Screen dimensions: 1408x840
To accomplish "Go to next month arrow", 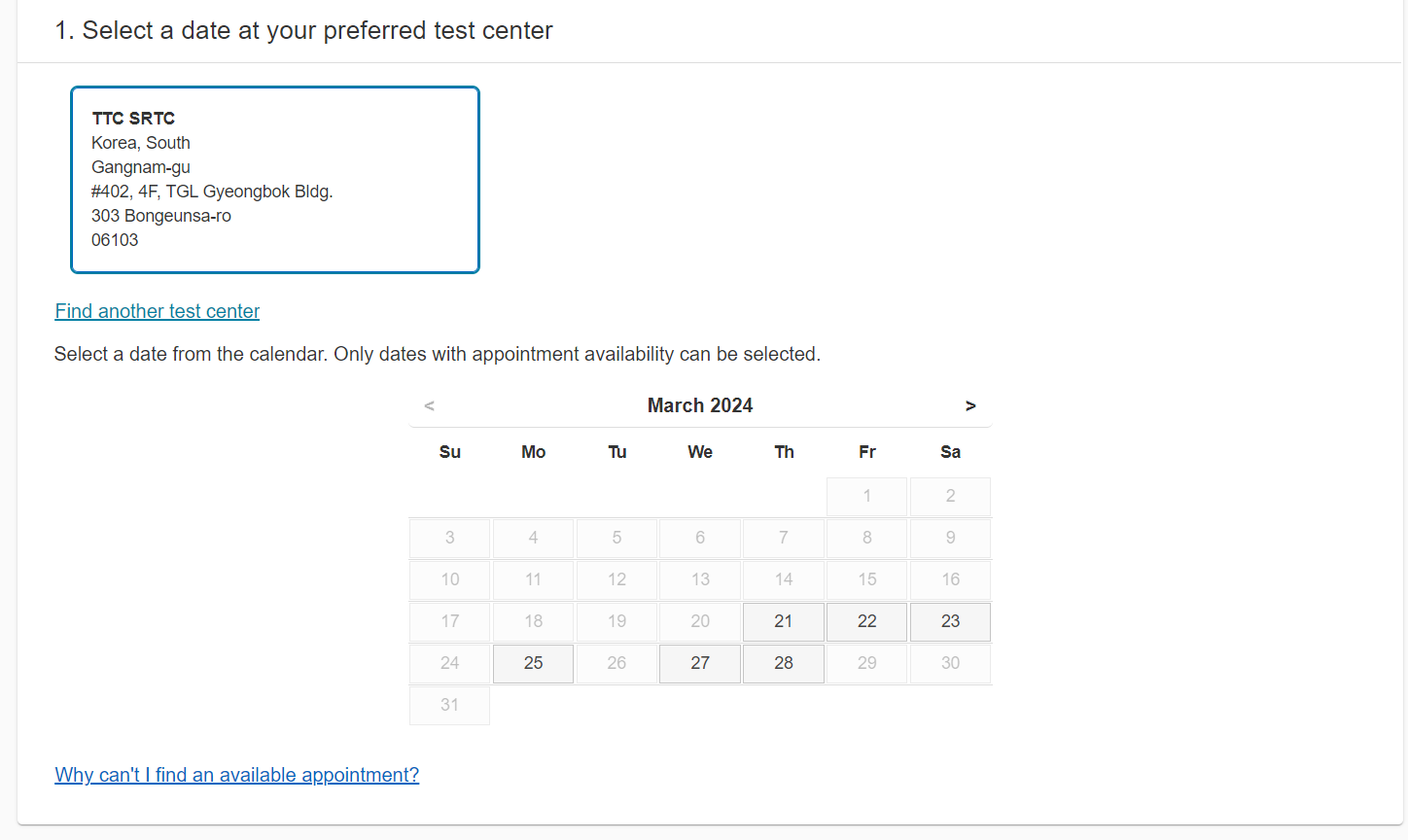I will click(x=970, y=406).
